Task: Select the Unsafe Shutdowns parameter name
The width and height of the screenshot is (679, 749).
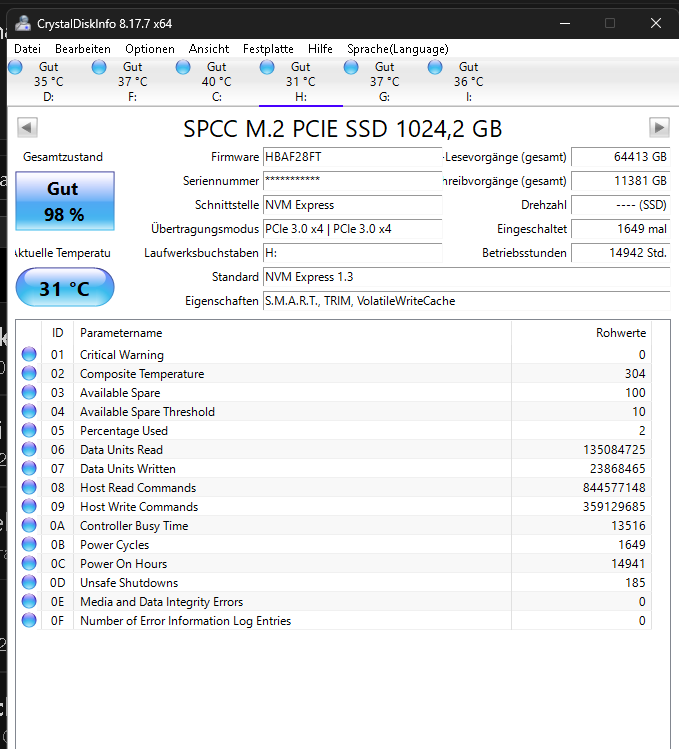Action: coord(129,583)
